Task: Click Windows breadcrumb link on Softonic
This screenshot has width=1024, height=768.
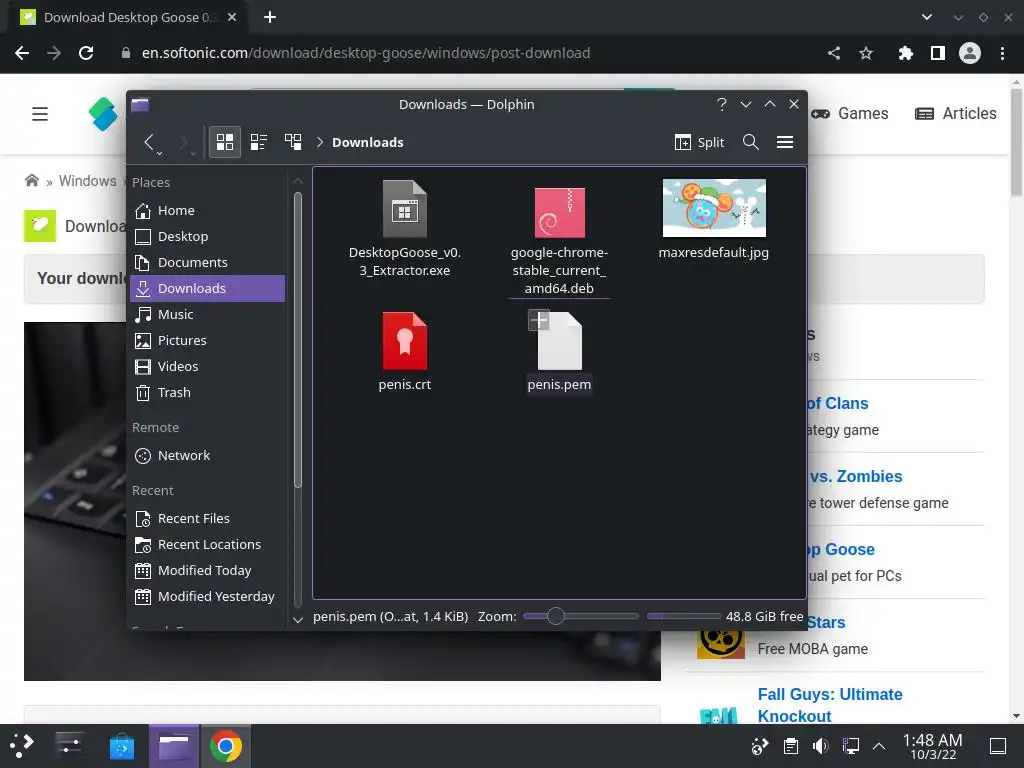Action: 88,181
